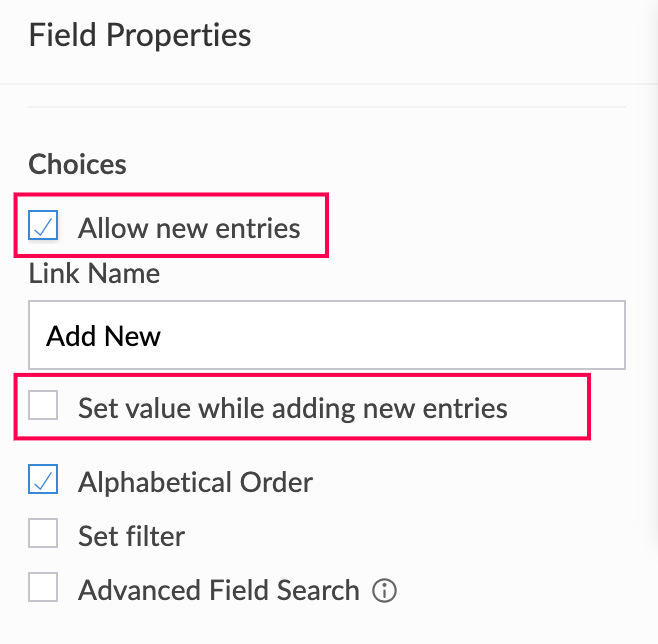658x644 pixels.
Task: Click the 'Set value while adding new entries' label
Action: (x=292, y=407)
